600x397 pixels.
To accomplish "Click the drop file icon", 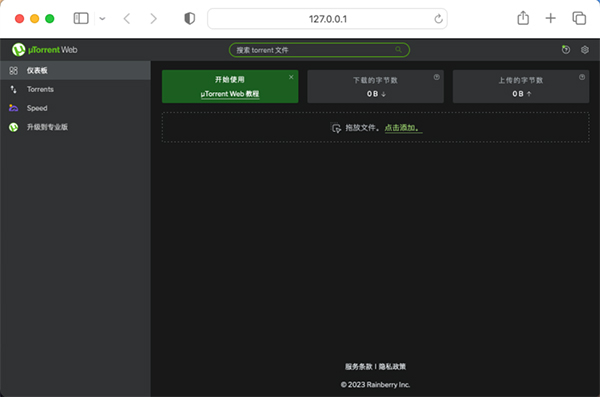I will point(336,128).
